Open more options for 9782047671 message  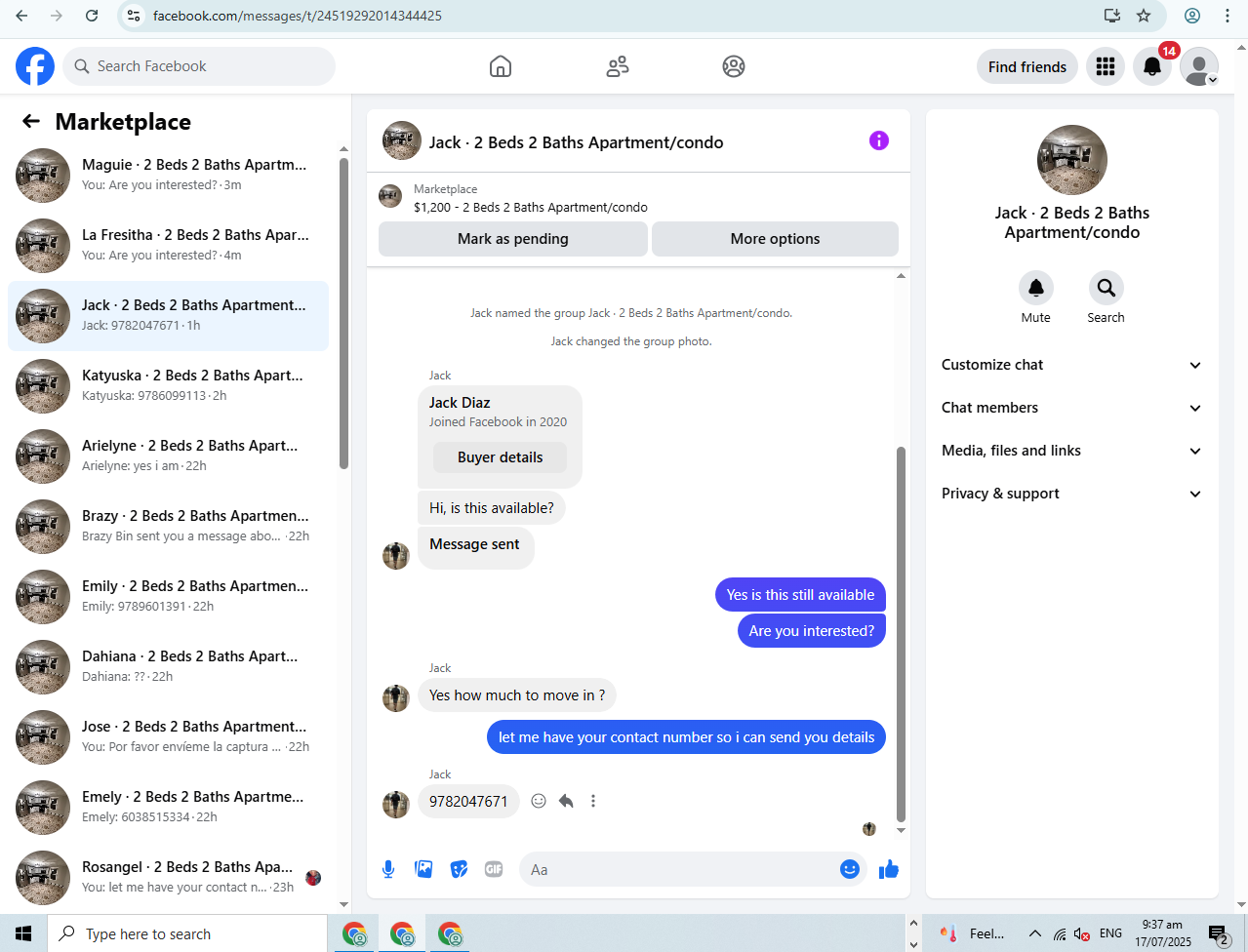[x=593, y=801]
